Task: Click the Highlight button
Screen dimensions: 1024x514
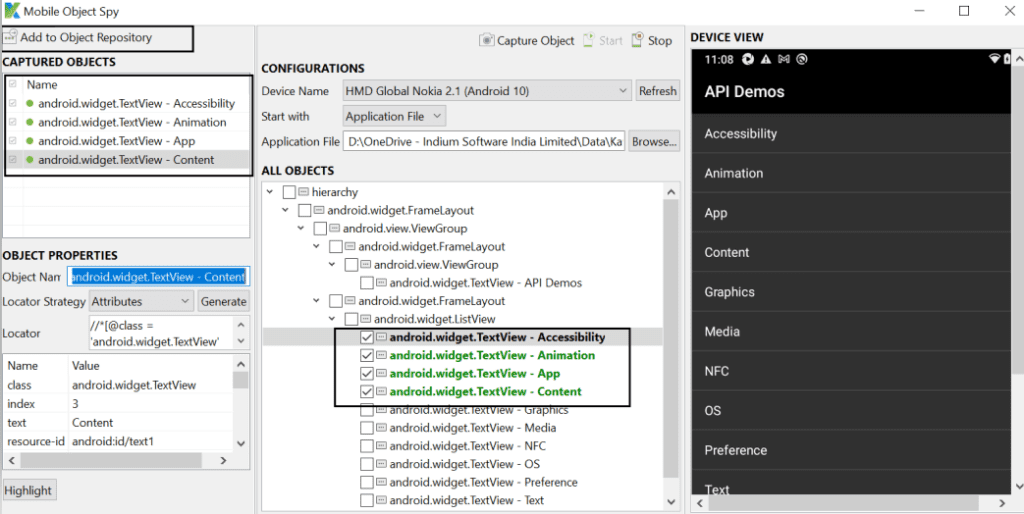Action: click(x=28, y=491)
